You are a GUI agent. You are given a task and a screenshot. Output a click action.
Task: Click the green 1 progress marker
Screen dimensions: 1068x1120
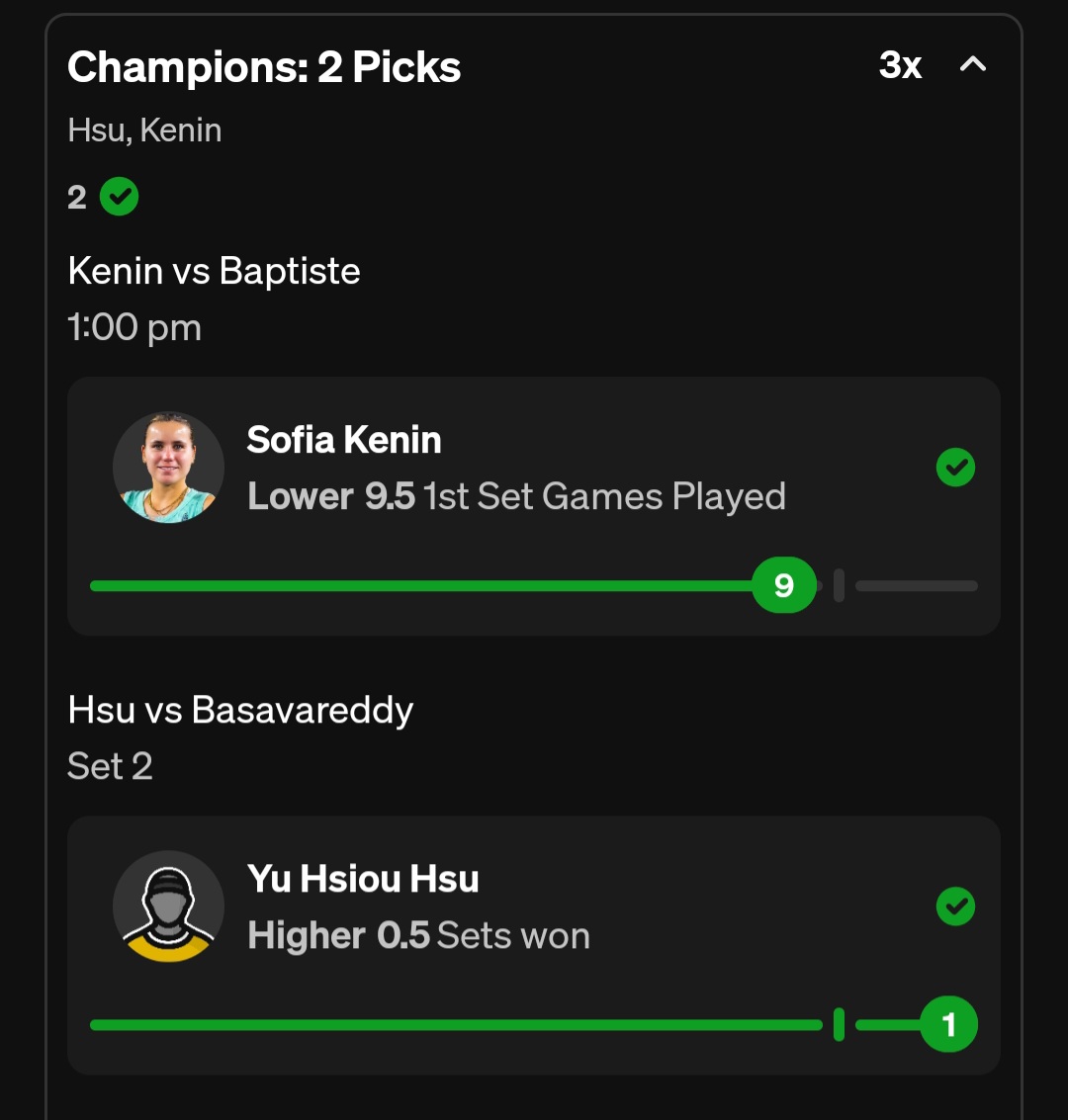pyautogui.click(x=948, y=1024)
